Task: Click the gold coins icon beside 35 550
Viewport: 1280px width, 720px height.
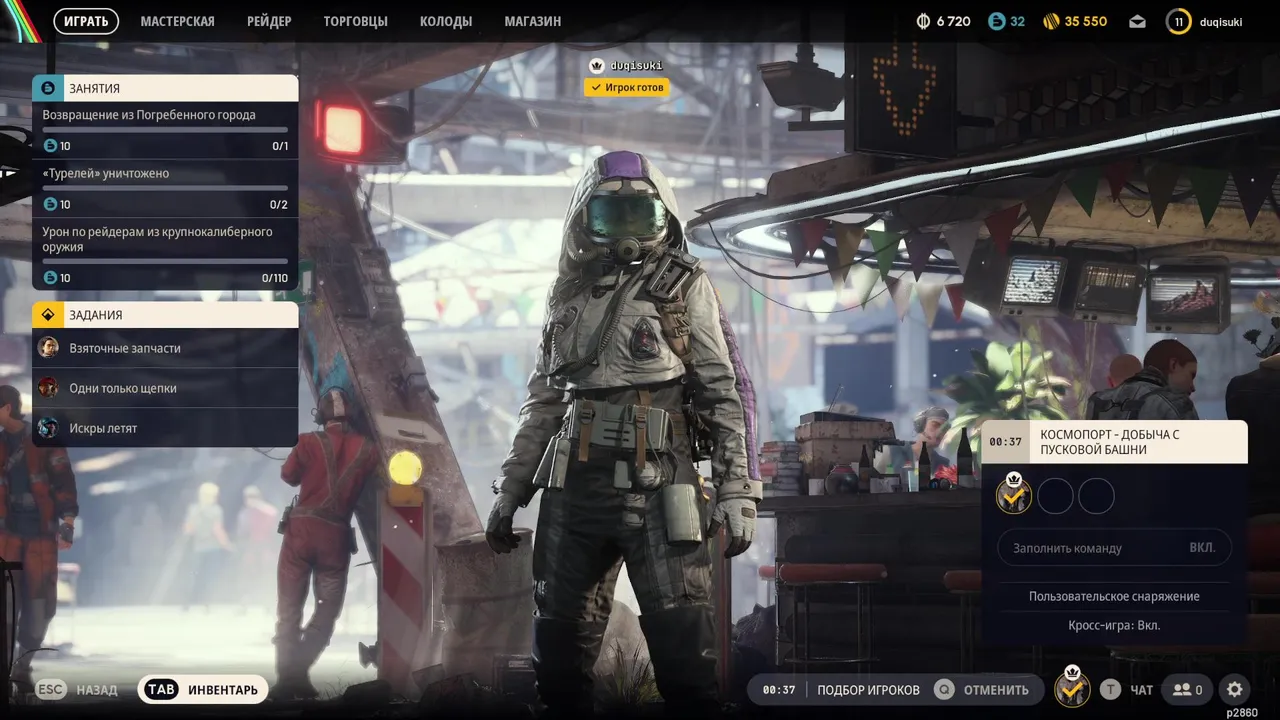Action: pos(1051,21)
